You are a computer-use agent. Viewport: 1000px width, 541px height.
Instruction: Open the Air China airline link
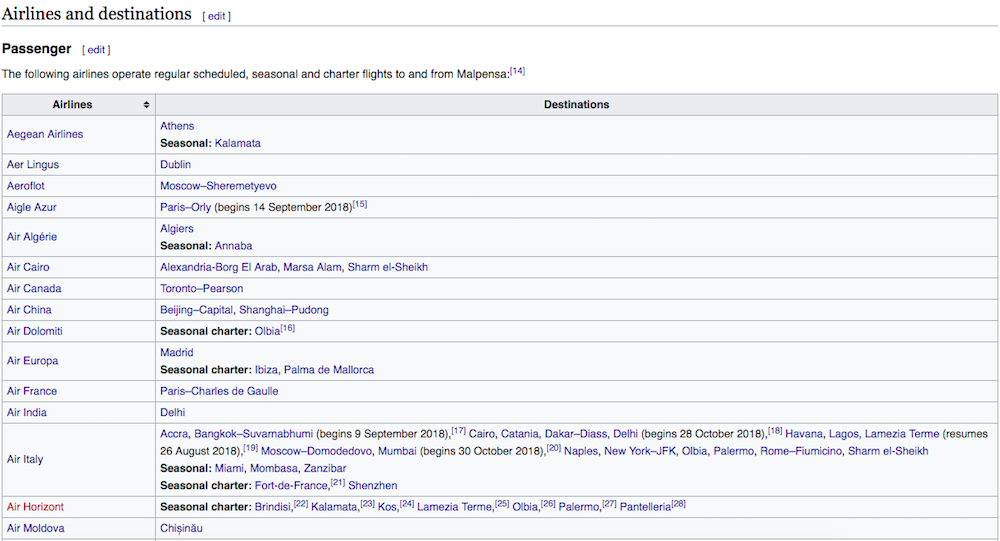coord(29,309)
